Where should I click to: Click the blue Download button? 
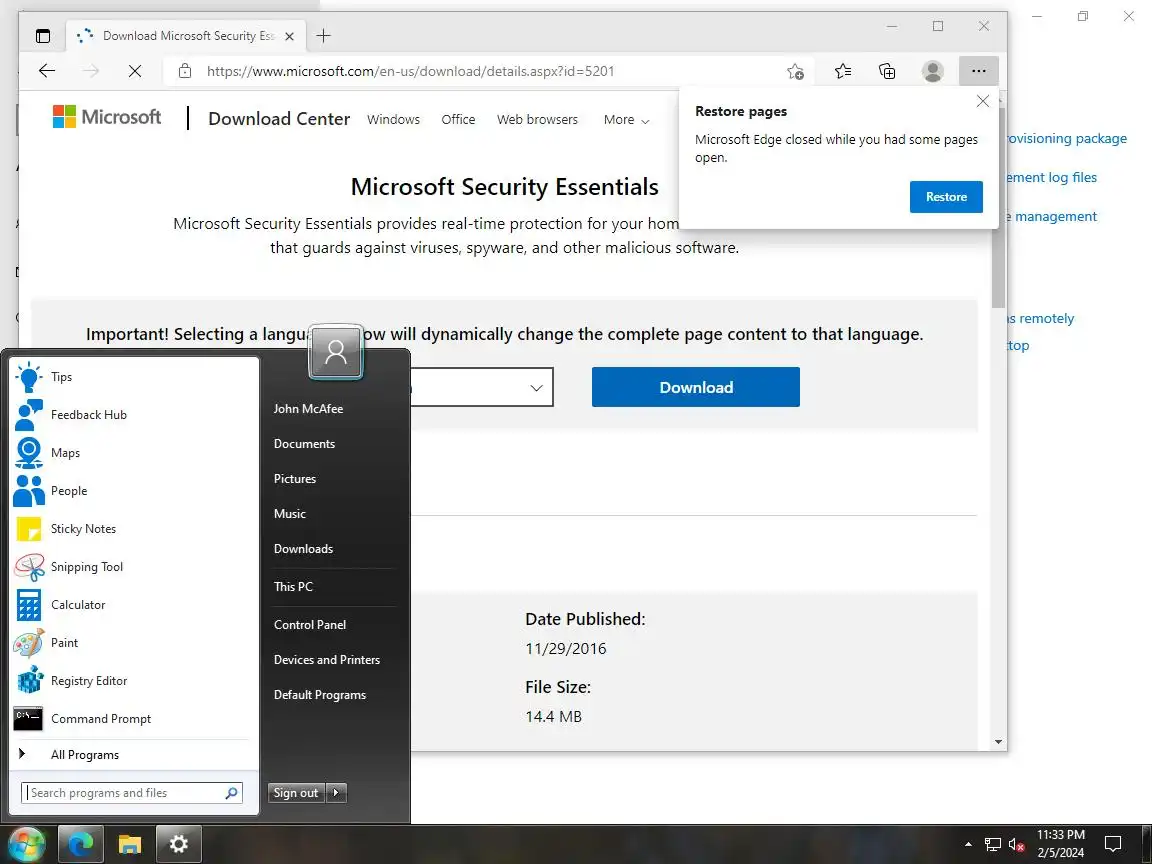(696, 387)
